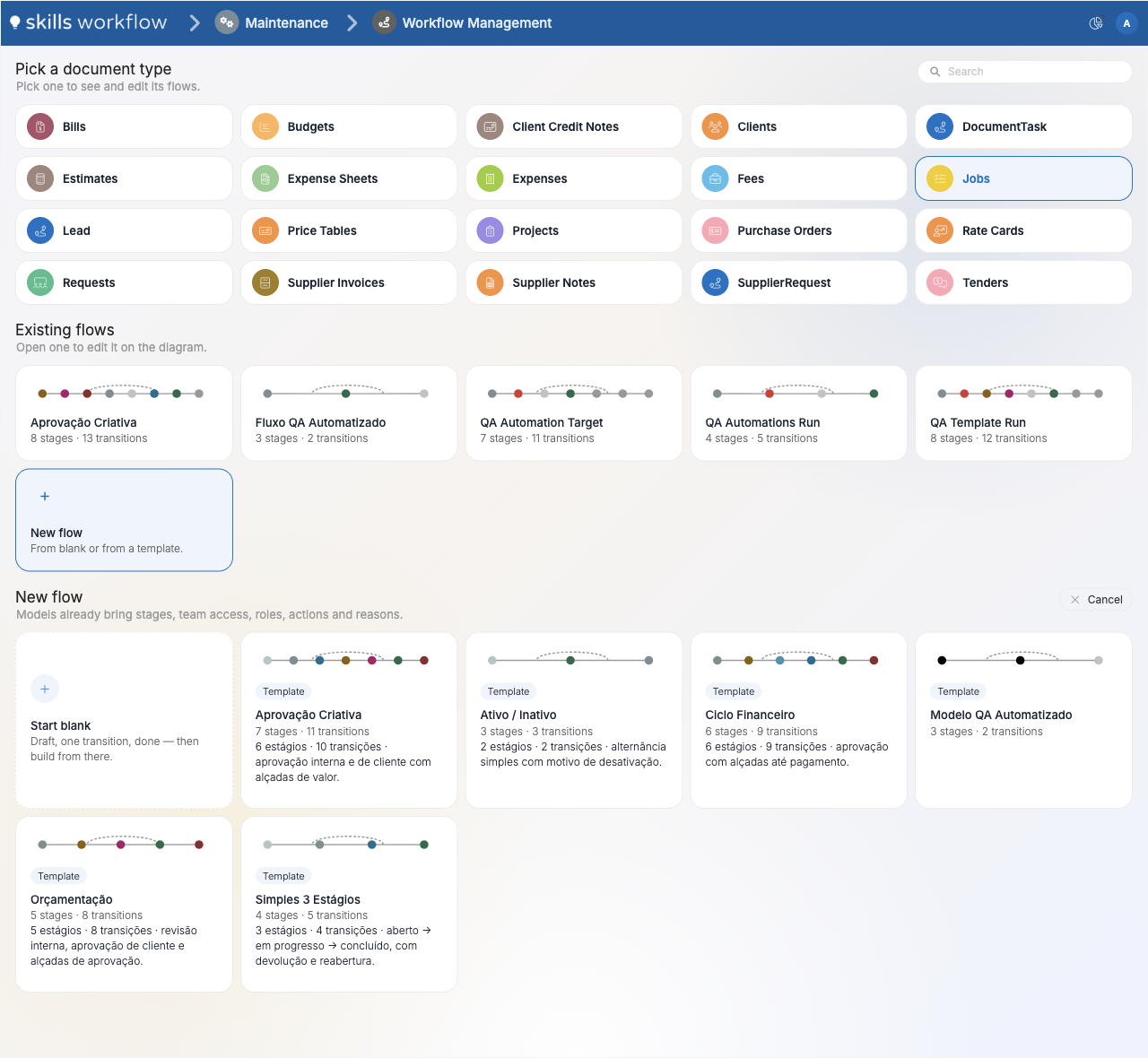Click the Expense Sheets icon
Image resolution: width=1148 pixels, height=1058 pixels.
pos(265,178)
